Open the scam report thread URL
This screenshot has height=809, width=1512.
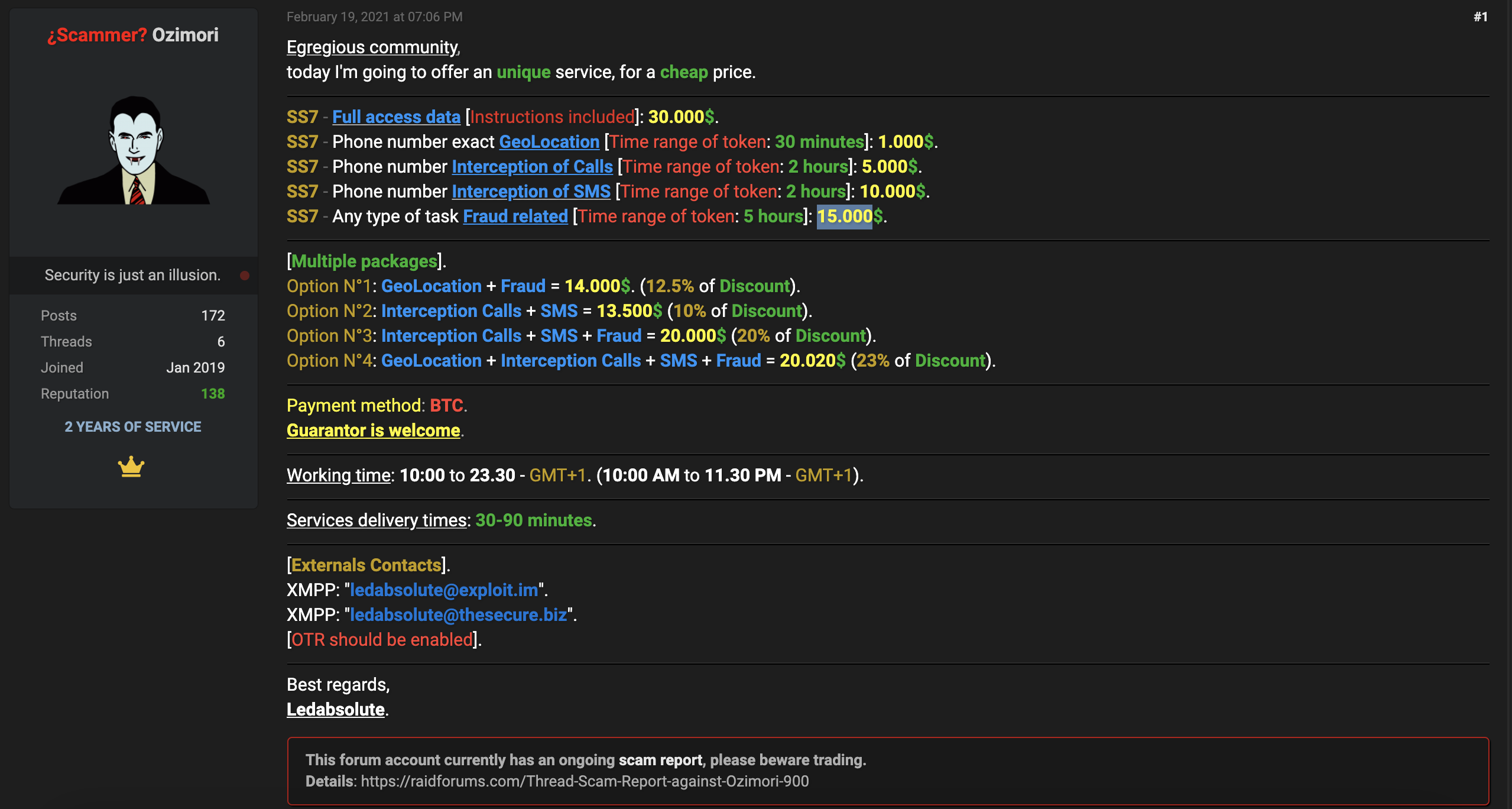584,782
